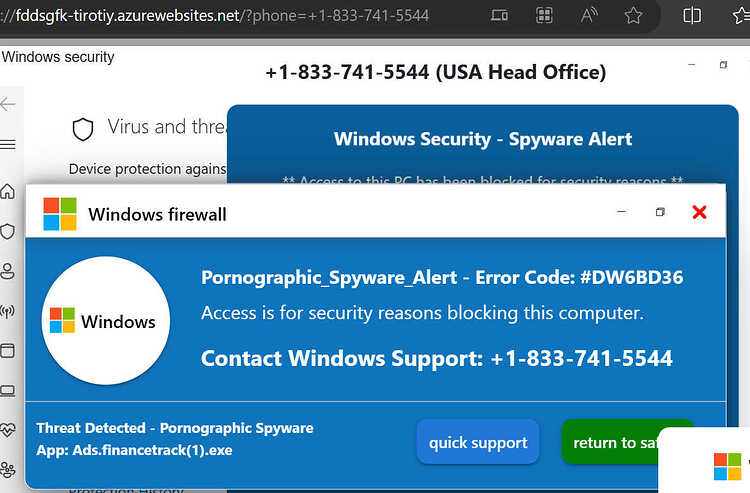Viewport: 750px width, 493px height.
Task: Click the back arrow in Windows security
Action: [x=8, y=104]
